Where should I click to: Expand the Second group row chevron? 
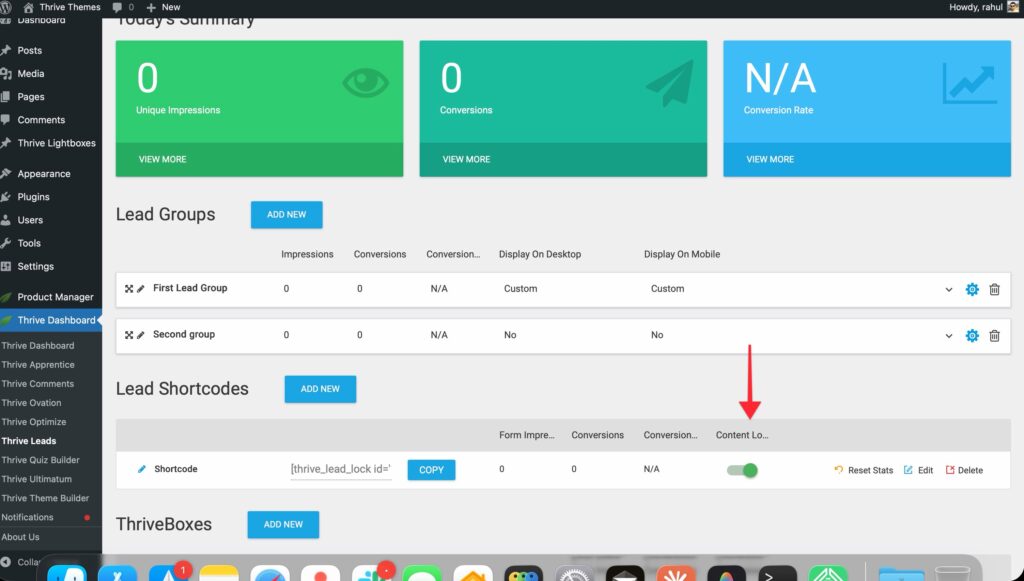point(948,336)
